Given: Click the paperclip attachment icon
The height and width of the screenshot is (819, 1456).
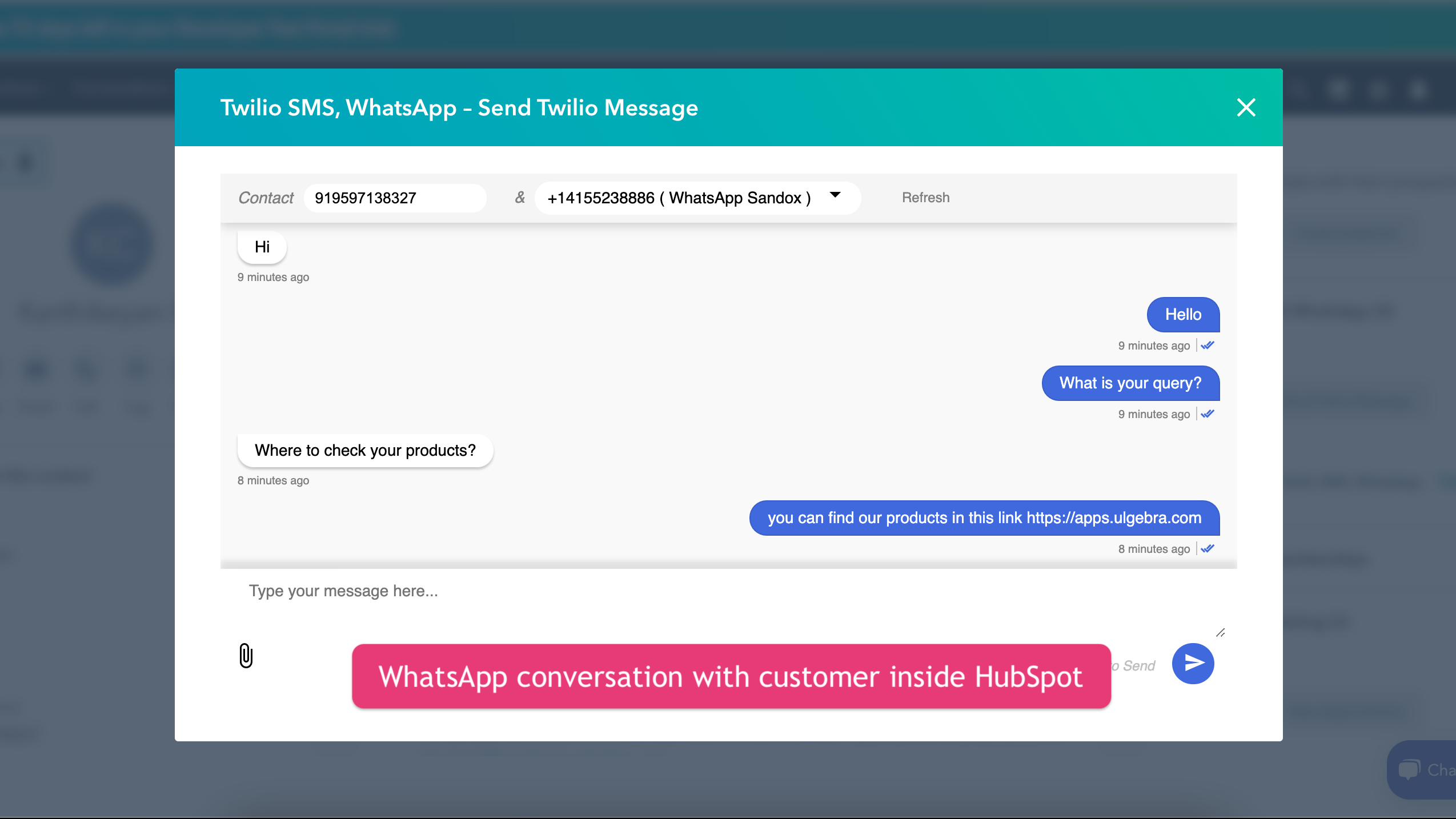Looking at the screenshot, I should tap(246, 656).
